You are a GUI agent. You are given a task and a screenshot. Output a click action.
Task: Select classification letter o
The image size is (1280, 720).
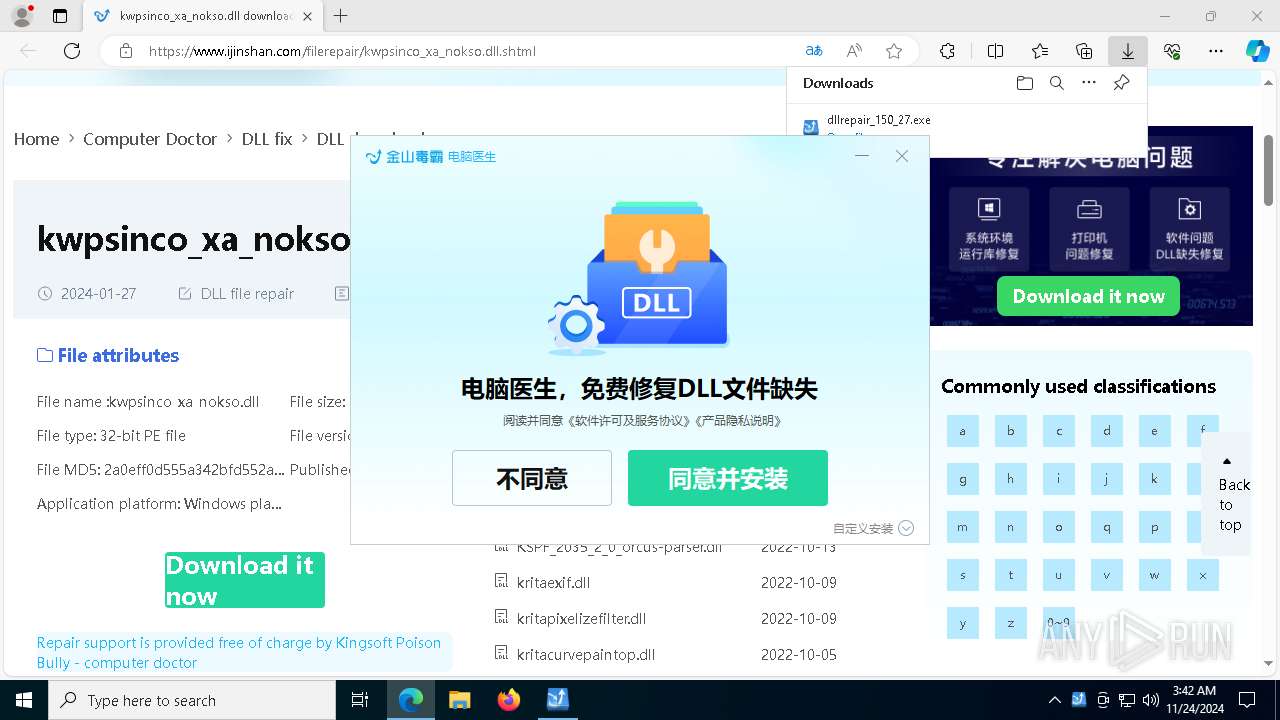(x=1059, y=527)
